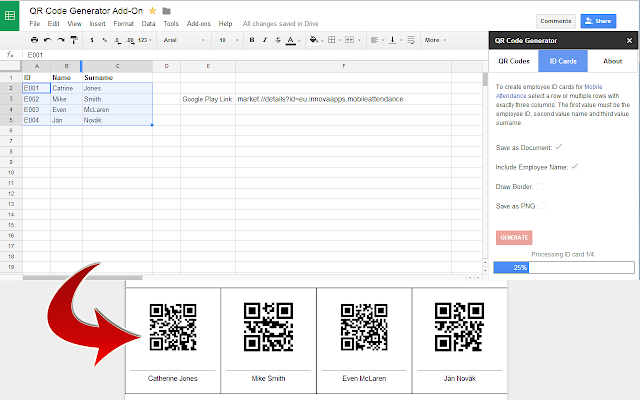This screenshot has width=640, height=400.
Task: Open the Arial font dropdown
Action: (x=184, y=40)
